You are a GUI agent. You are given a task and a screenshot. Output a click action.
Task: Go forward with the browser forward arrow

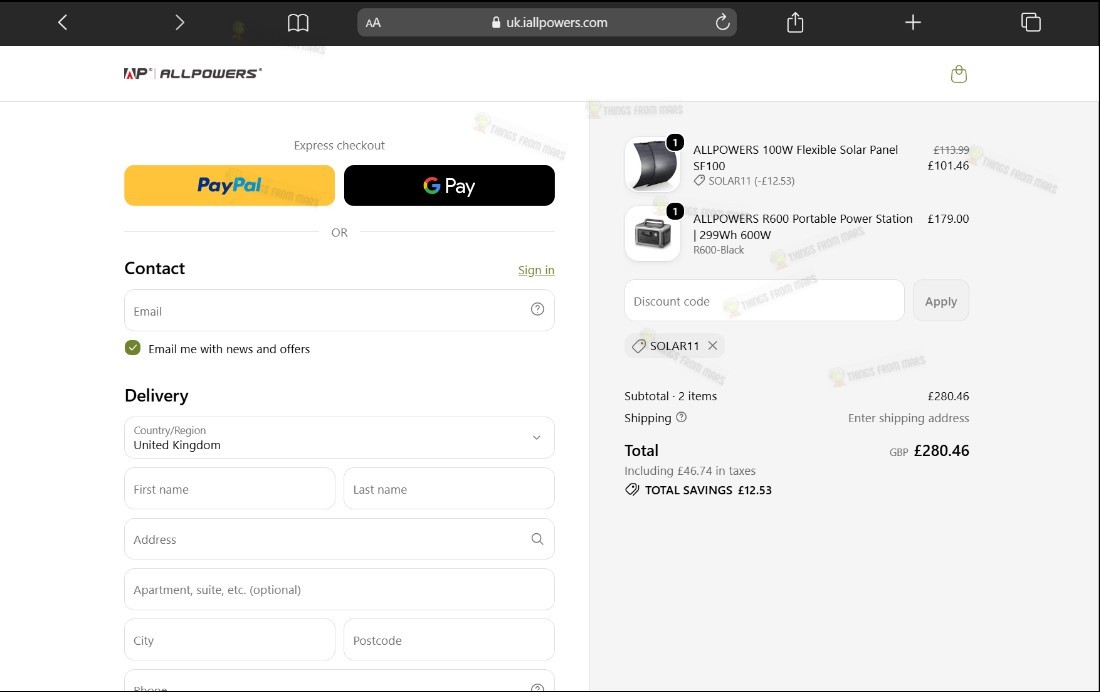pos(180,22)
